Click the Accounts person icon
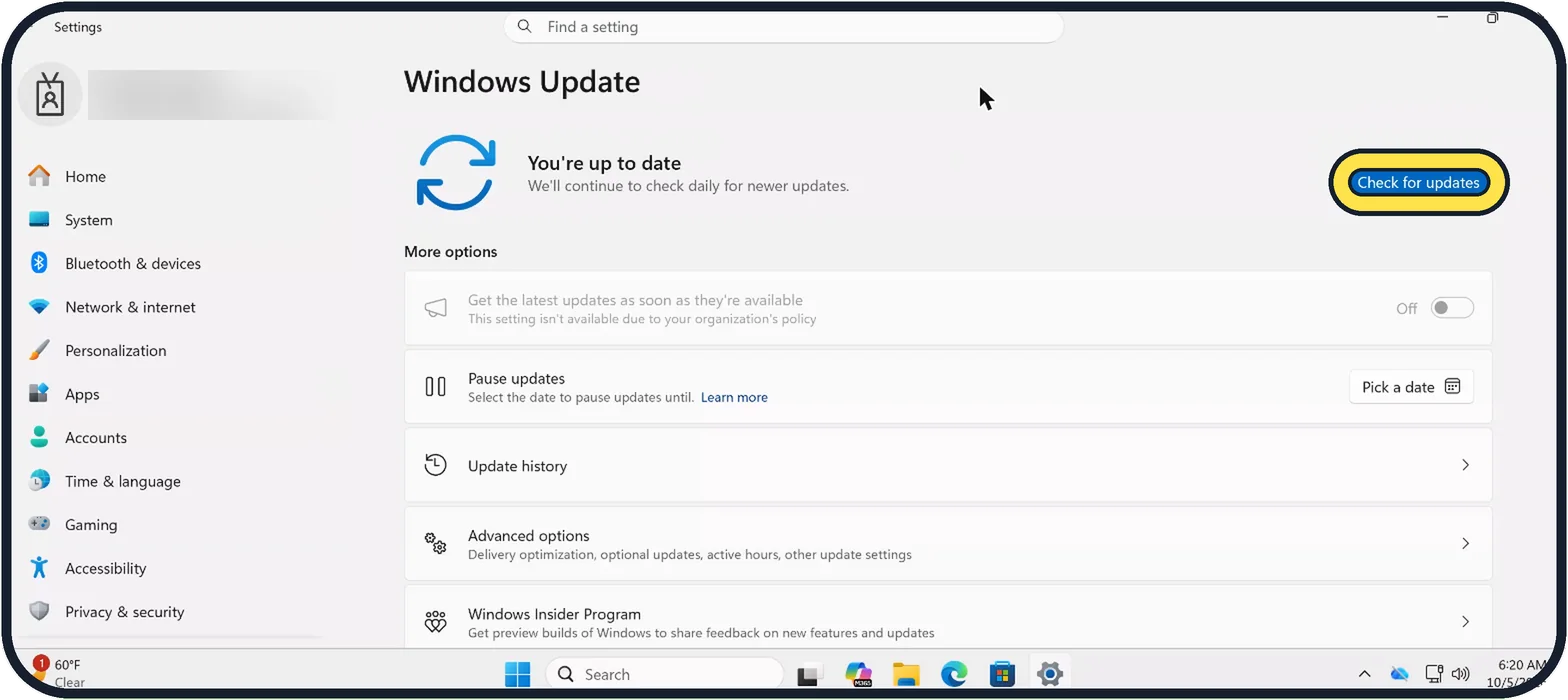The image size is (1568, 700). [x=39, y=437]
